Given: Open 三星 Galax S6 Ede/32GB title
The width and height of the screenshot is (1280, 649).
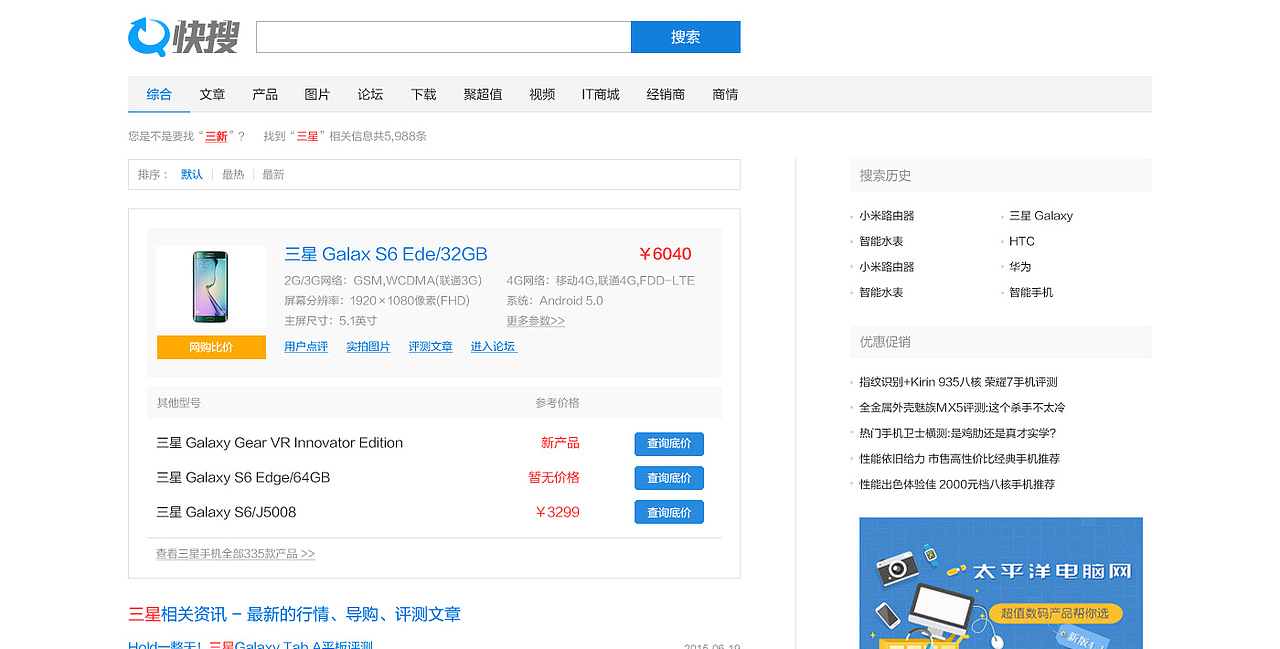Looking at the screenshot, I should (x=386, y=254).
